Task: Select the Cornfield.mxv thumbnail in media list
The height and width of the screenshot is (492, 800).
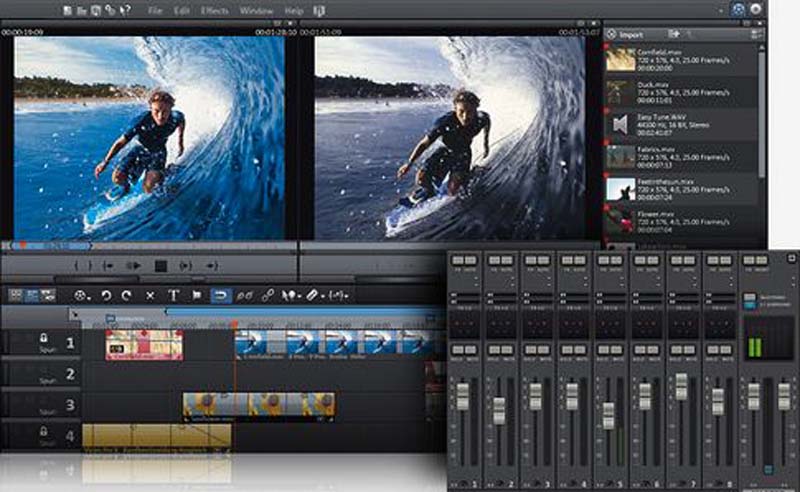Action: coord(620,59)
